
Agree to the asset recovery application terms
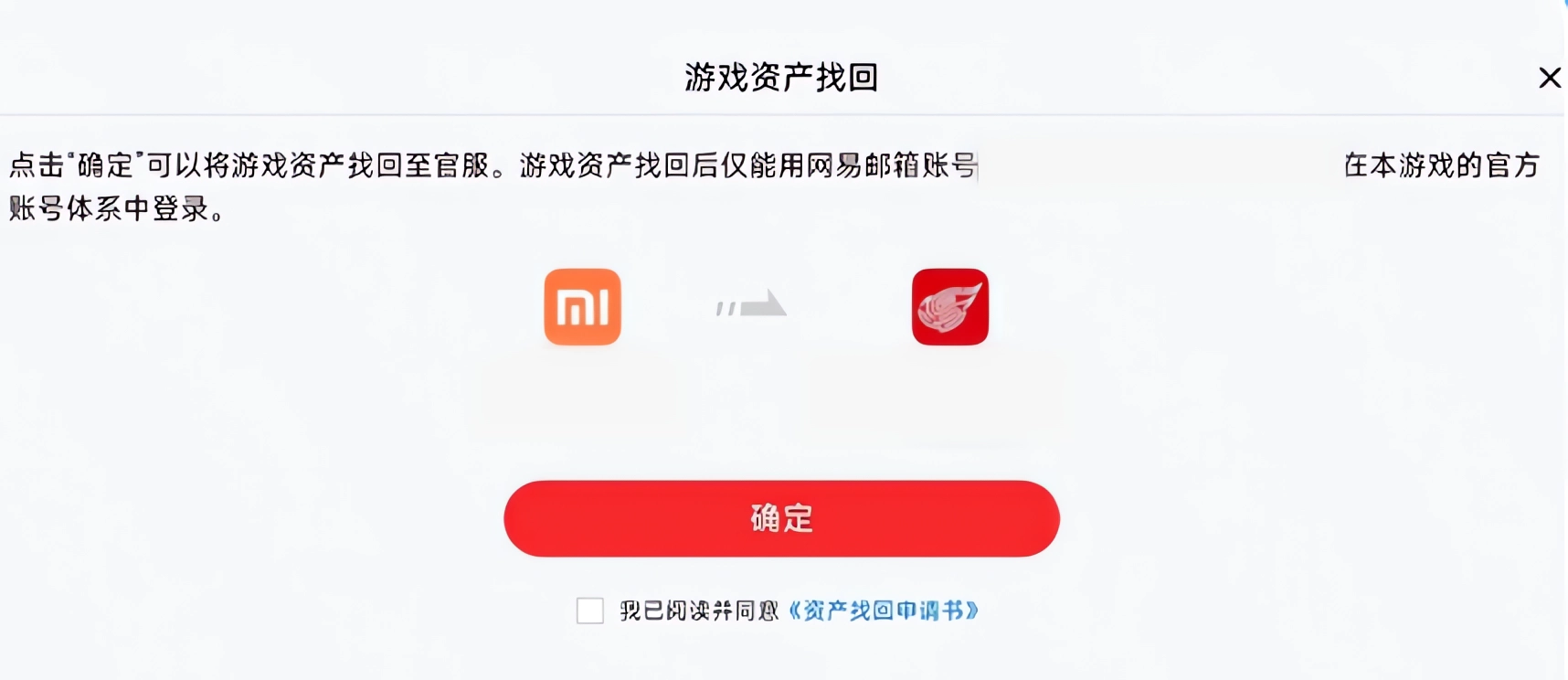590,611
